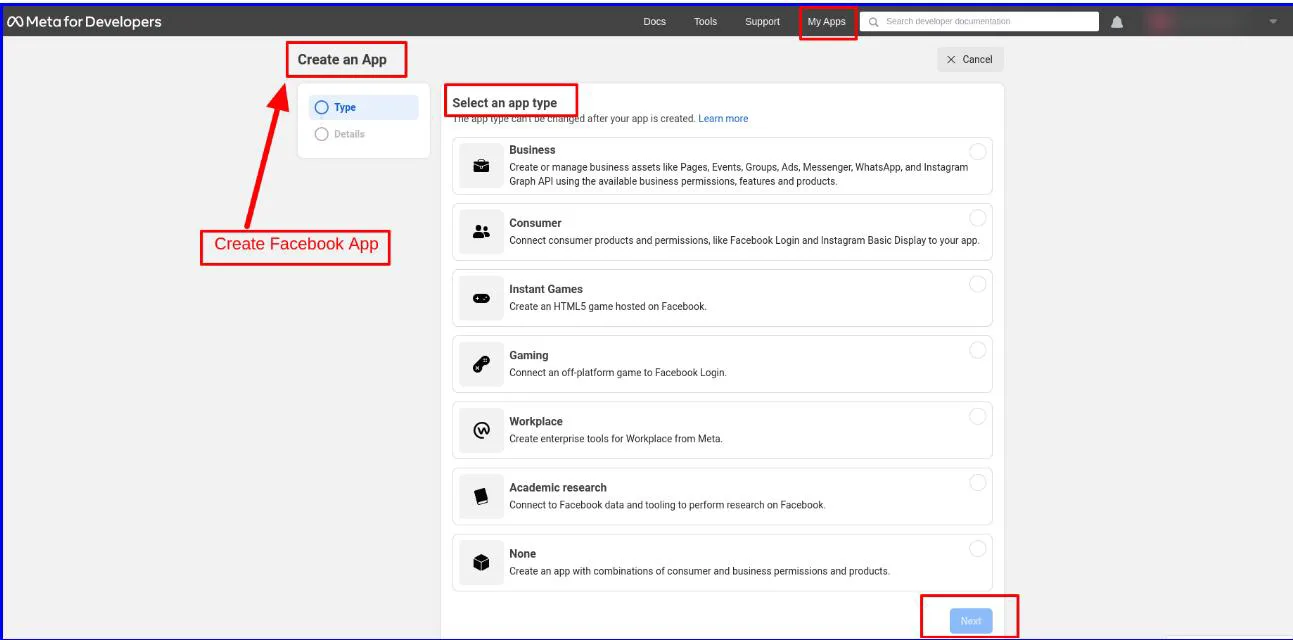Select the Gaming app type radio button
Image resolution: width=1293 pixels, height=640 pixels.
click(x=977, y=350)
